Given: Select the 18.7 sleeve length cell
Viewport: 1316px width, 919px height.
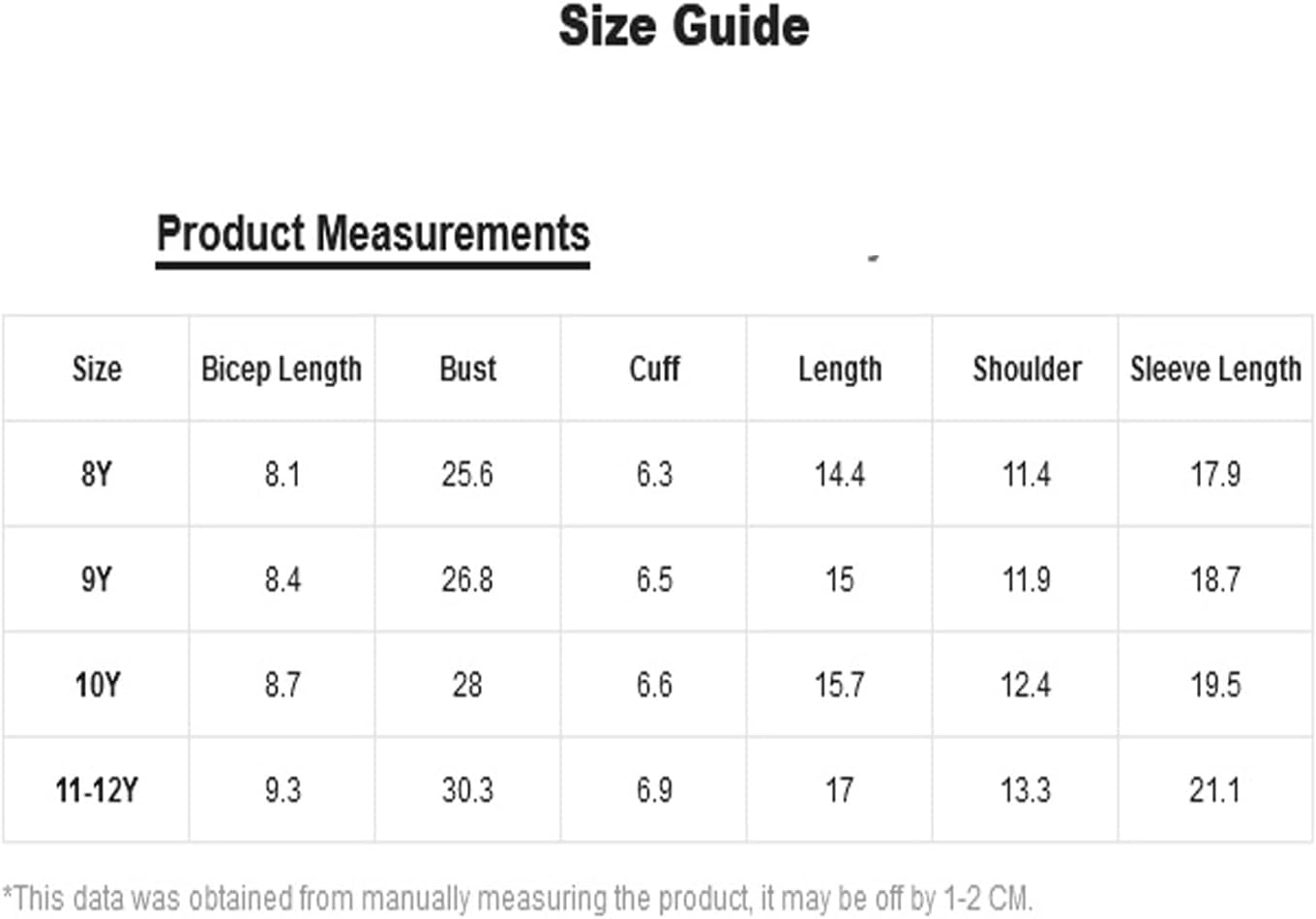Looking at the screenshot, I should click(1215, 579).
